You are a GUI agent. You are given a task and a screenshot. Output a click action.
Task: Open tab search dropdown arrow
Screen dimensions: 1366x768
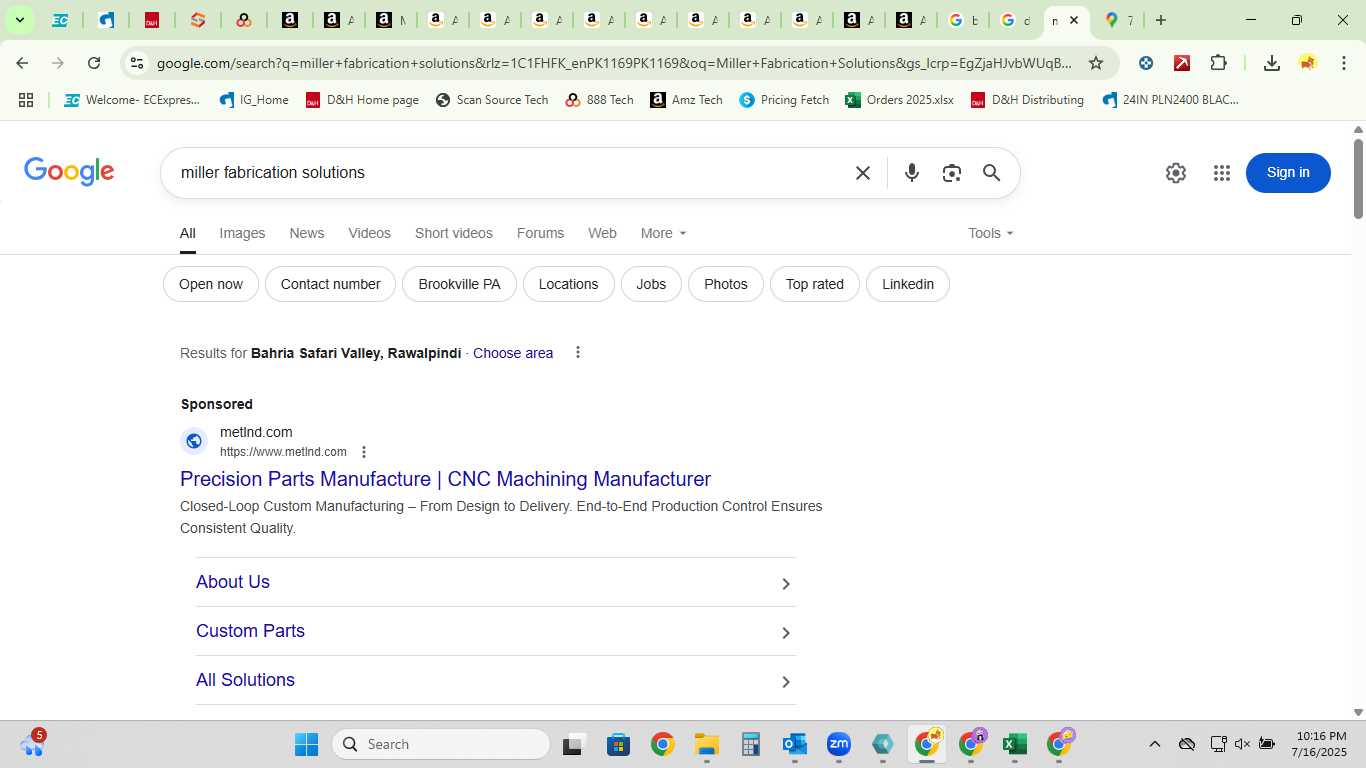pos(19,20)
